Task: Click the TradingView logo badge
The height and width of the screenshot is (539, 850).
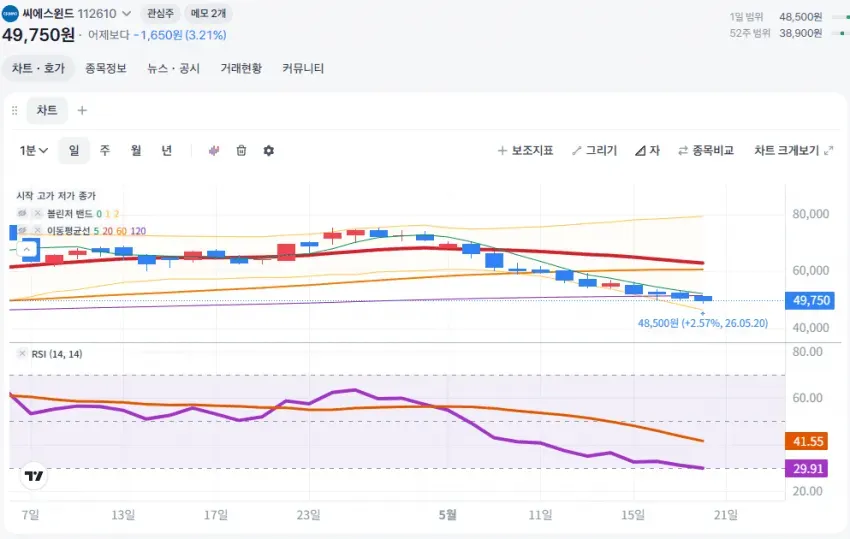Action: click(34, 476)
